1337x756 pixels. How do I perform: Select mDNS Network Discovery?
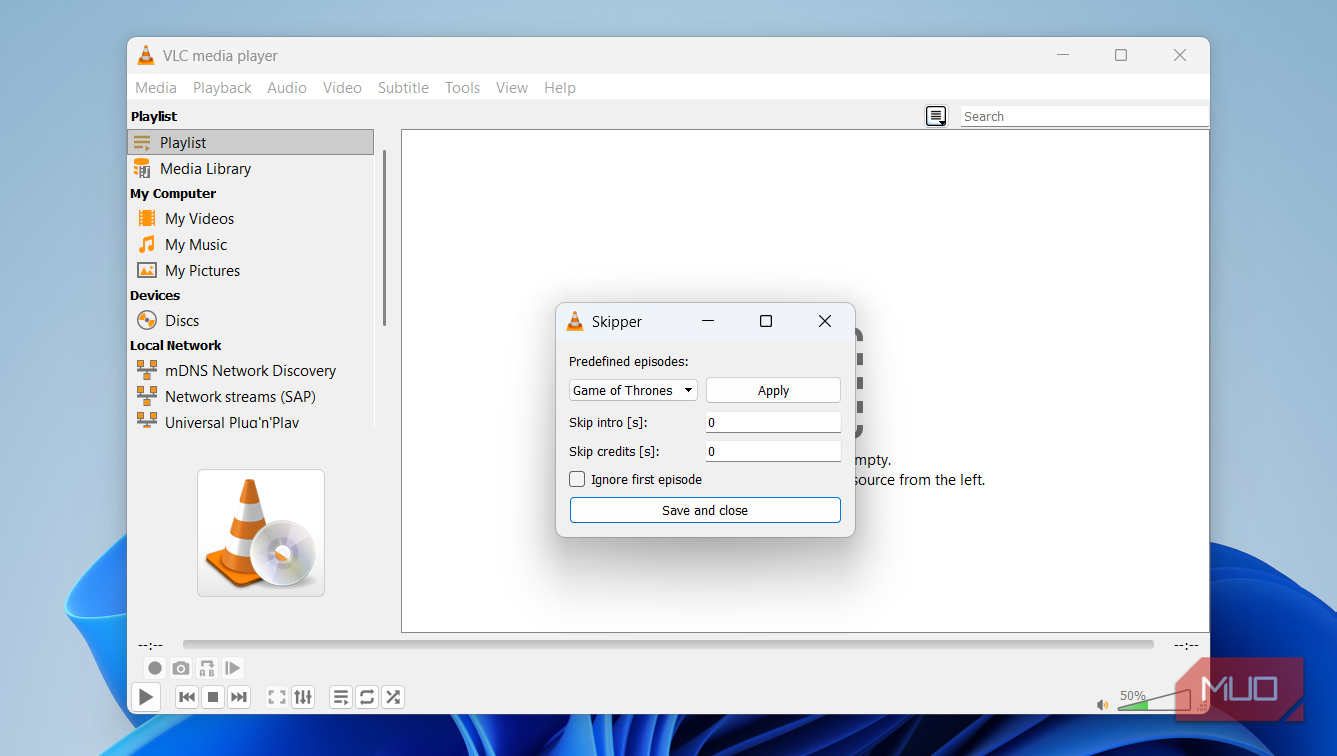pos(250,371)
